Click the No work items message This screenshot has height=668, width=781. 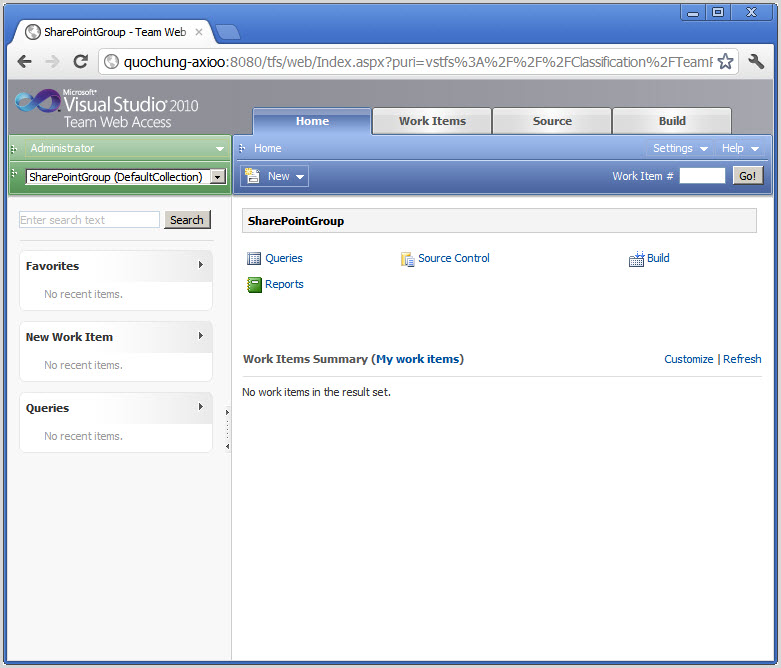316,392
